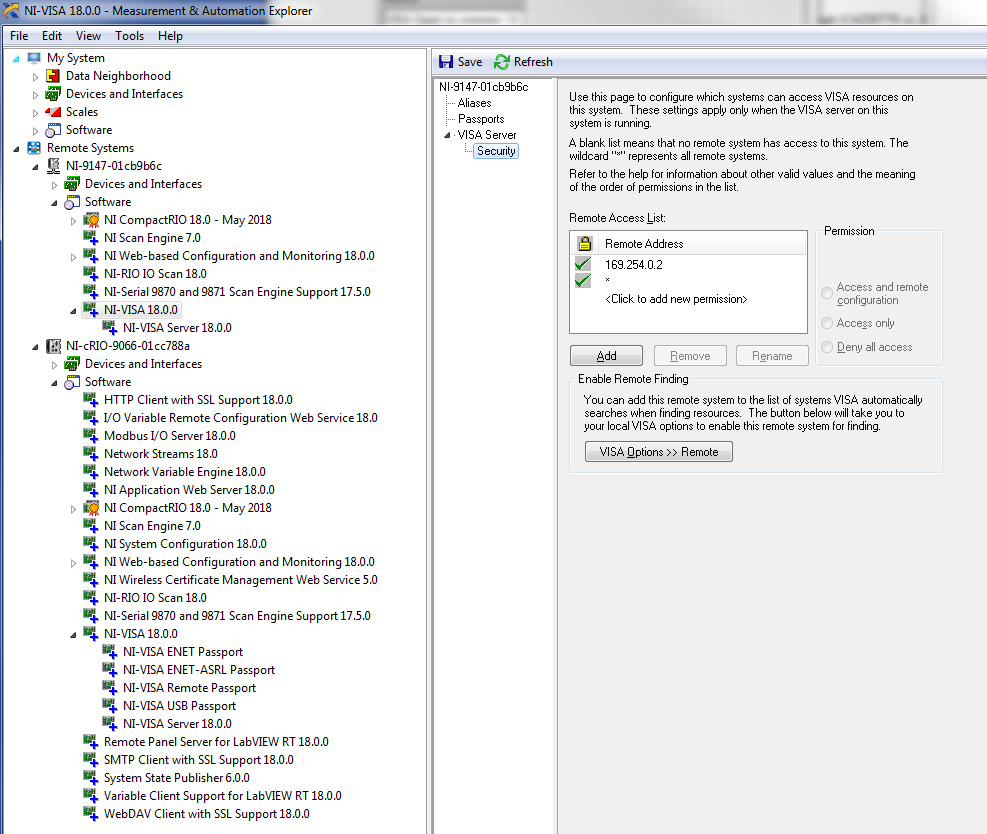Viewport: 987px width, 834px height.
Task: Click the System State Publisher 6.0.0 icon
Action: click(91, 778)
